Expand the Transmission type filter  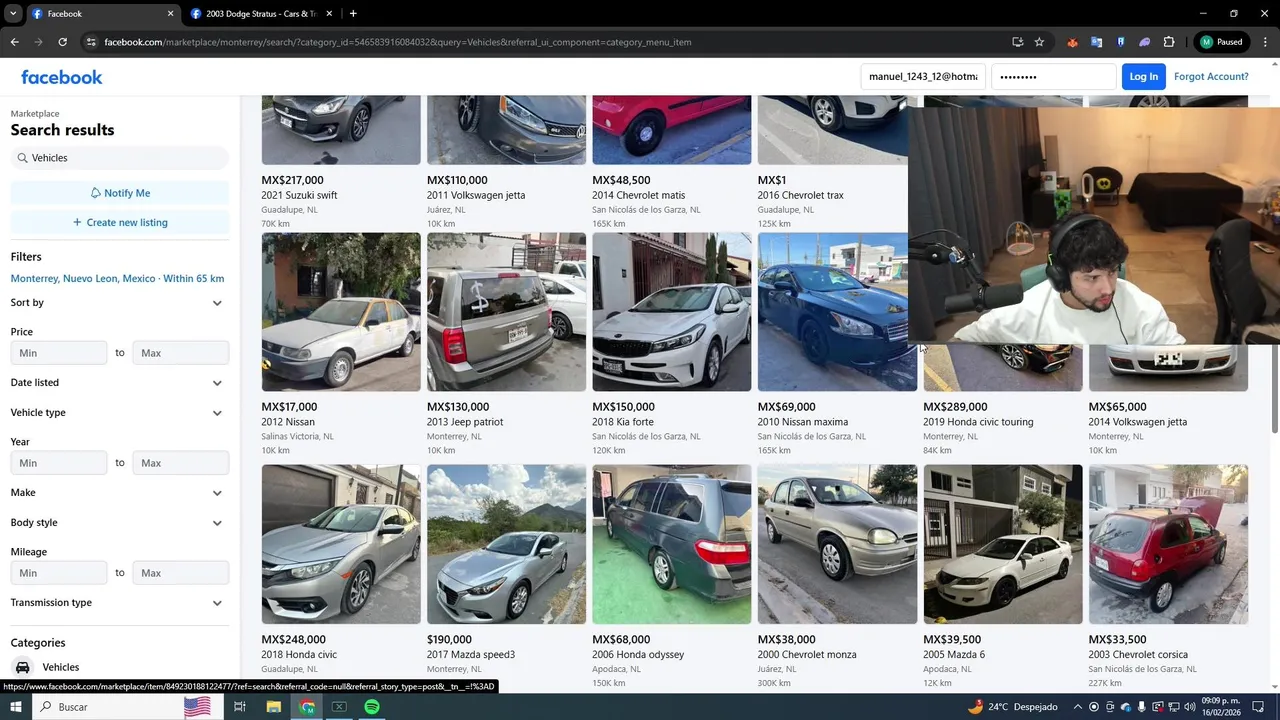[x=120, y=603]
